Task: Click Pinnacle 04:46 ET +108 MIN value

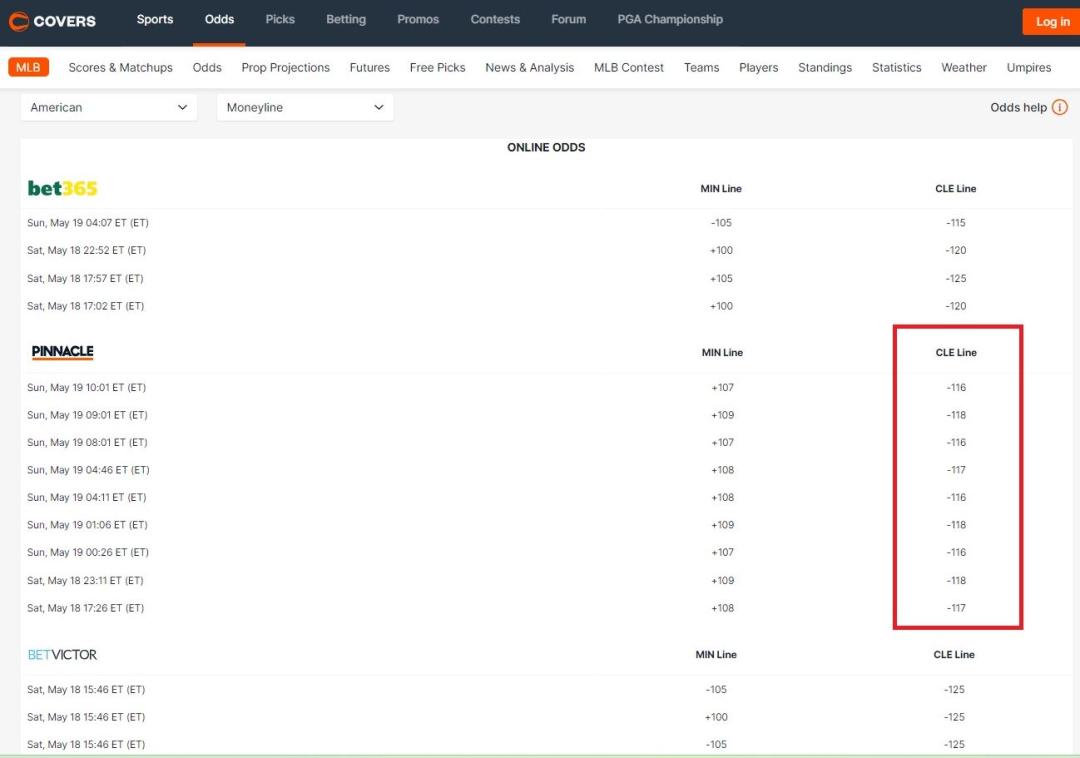Action: click(723, 470)
